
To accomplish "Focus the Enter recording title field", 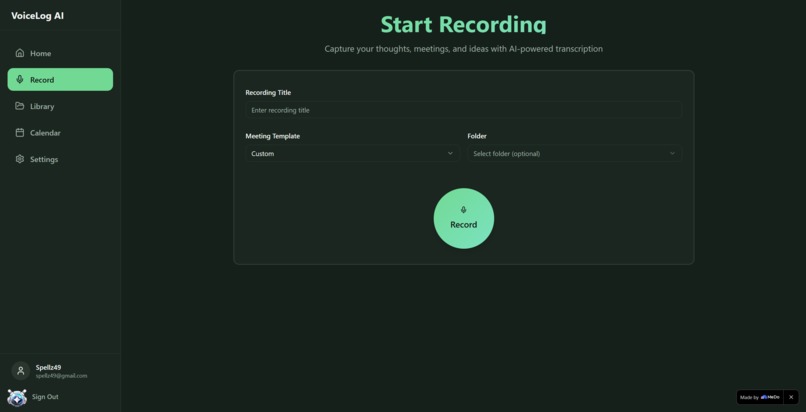I will pyautogui.click(x=464, y=110).
